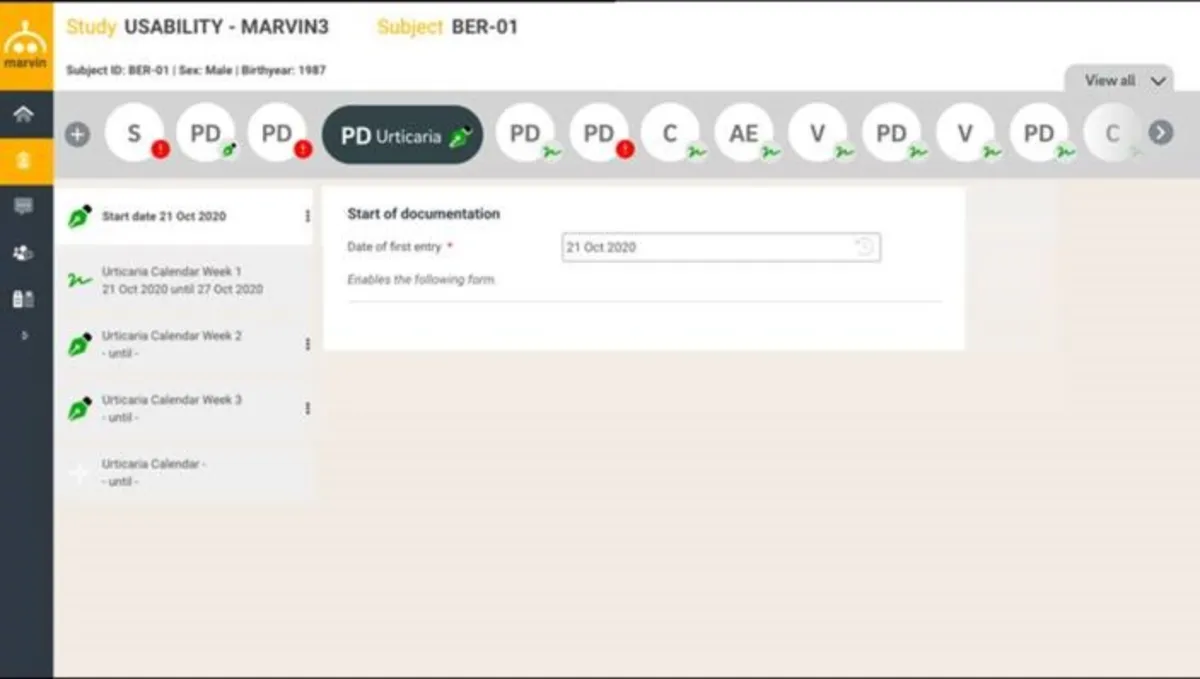Click the Study USABILITY - MARVIN3 title

(x=197, y=27)
